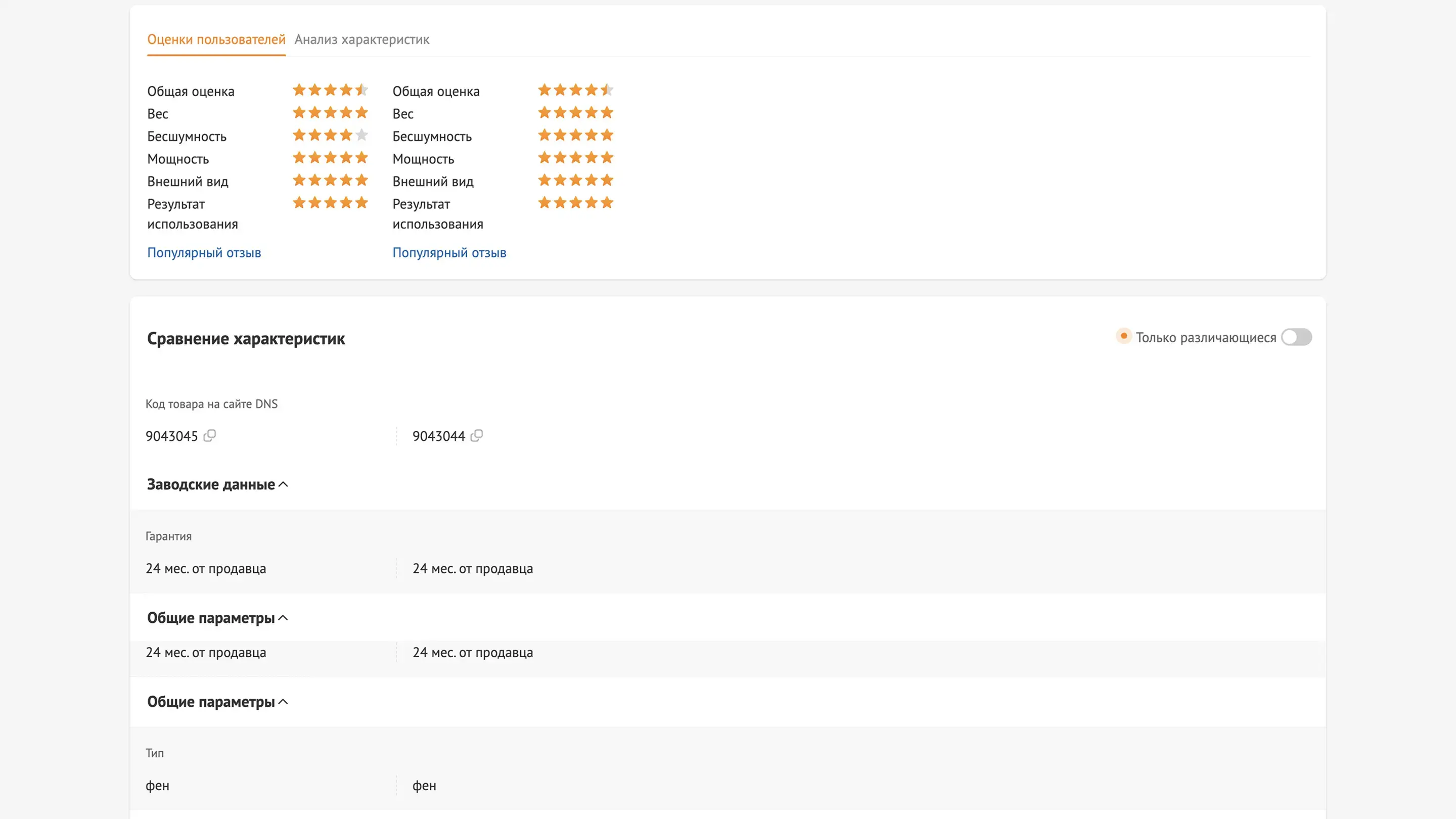Click left product's Мощность star rating
The height and width of the screenshot is (819, 1456).
point(330,158)
